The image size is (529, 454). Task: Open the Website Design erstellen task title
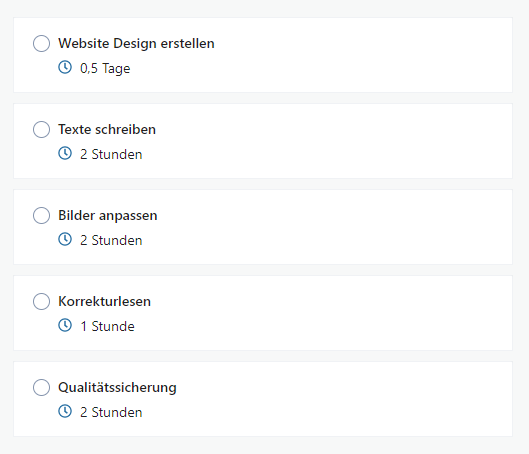click(136, 44)
